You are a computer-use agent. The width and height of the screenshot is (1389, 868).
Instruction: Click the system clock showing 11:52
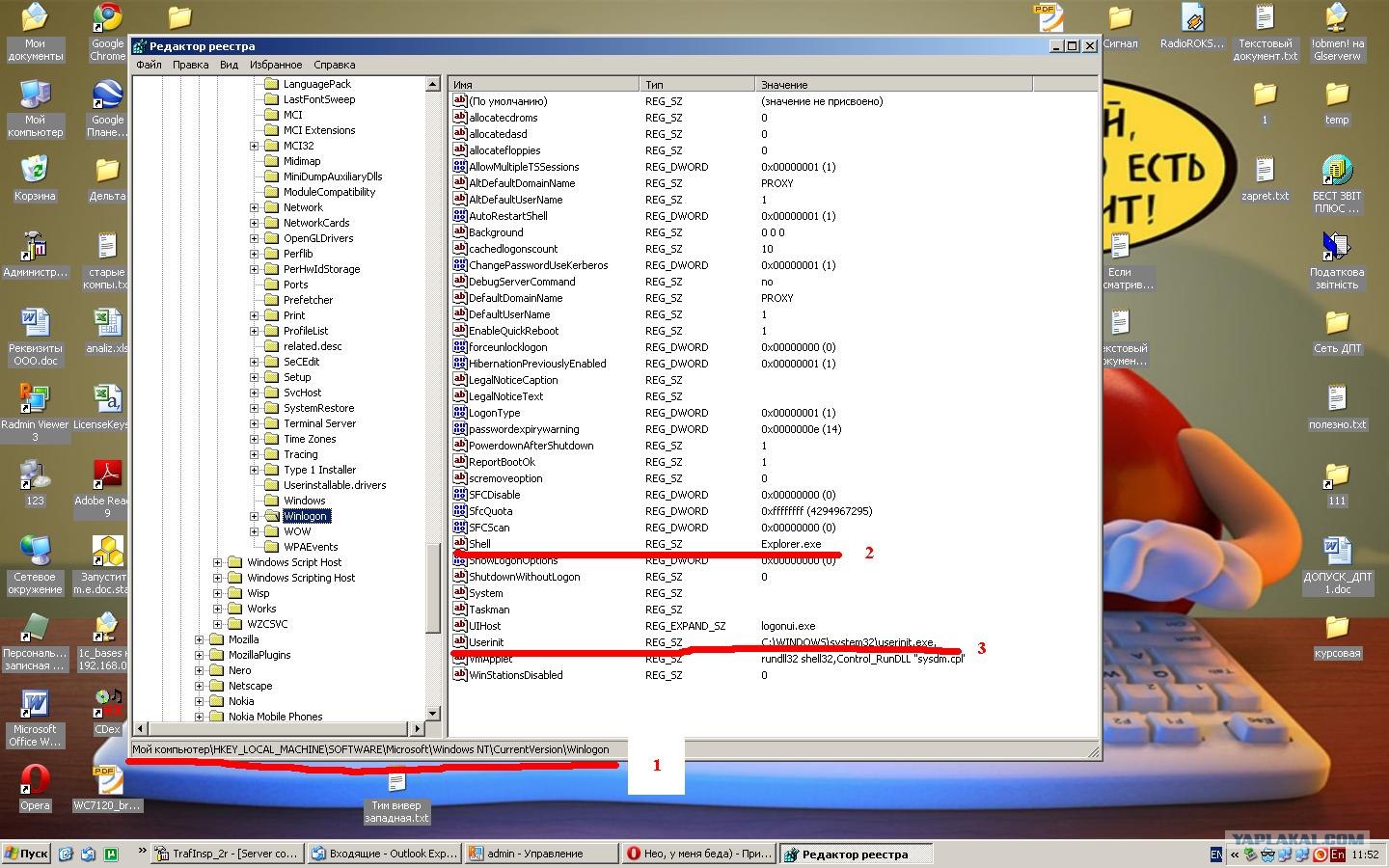point(1365,854)
